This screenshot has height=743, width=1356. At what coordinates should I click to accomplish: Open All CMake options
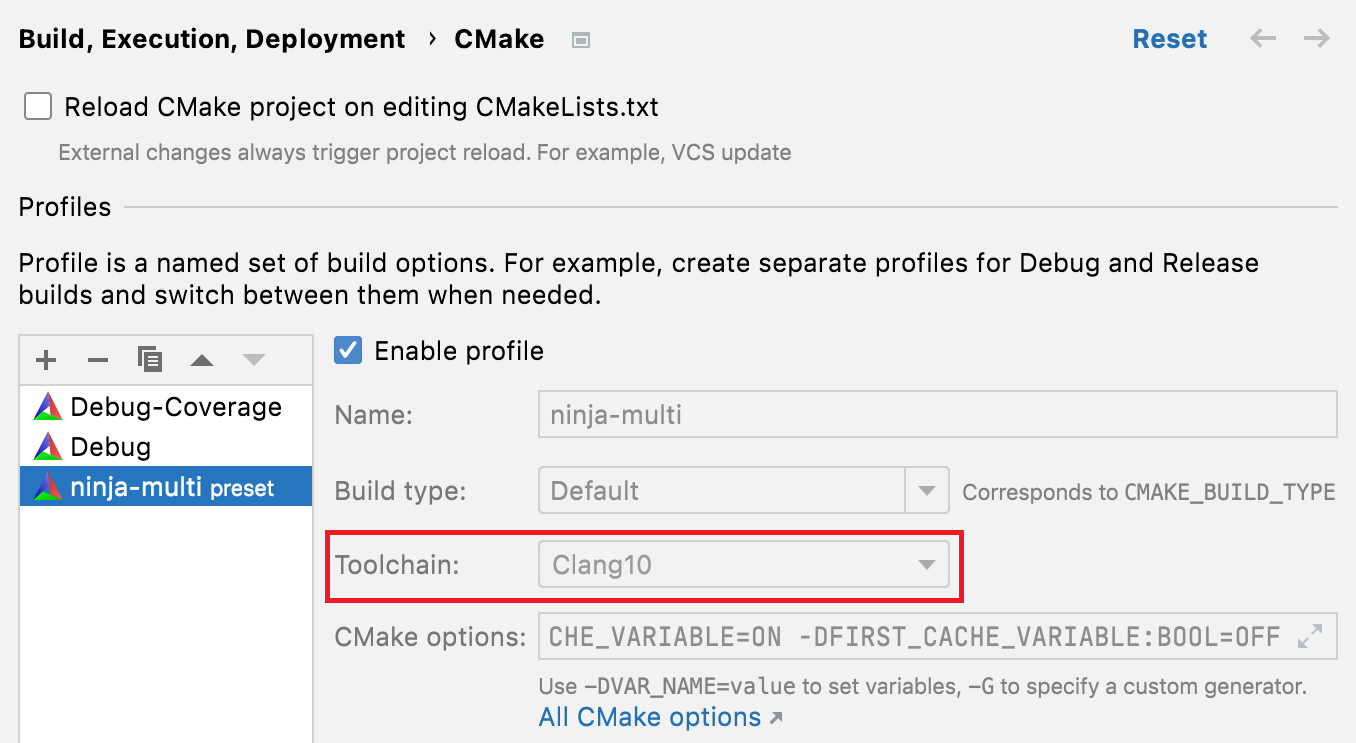pyautogui.click(x=649, y=717)
